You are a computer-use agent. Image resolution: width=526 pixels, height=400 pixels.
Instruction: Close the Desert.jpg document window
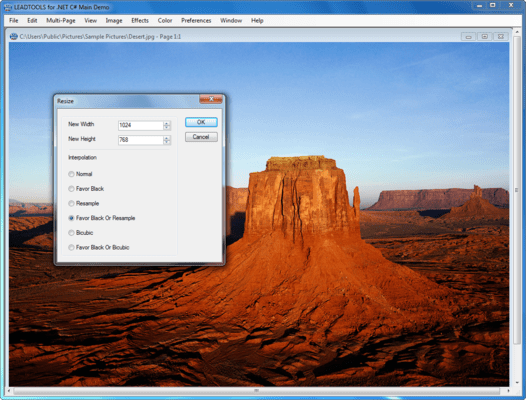[501, 37]
